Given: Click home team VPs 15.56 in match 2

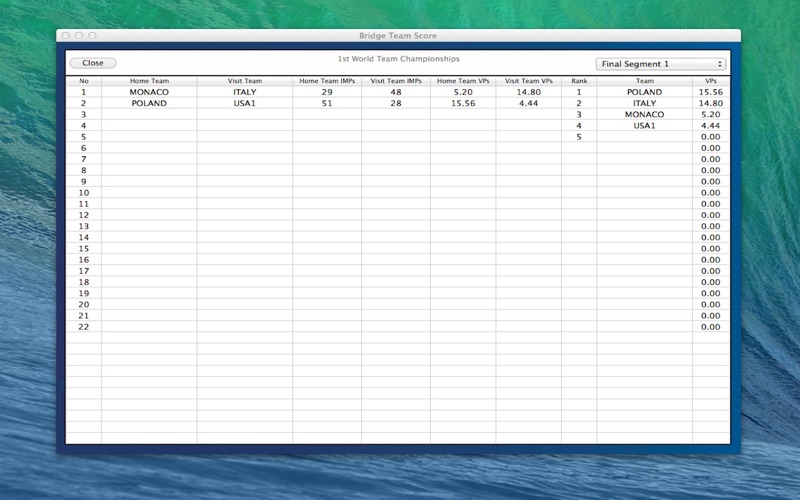Looking at the screenshot, I should tap(463, 103).
